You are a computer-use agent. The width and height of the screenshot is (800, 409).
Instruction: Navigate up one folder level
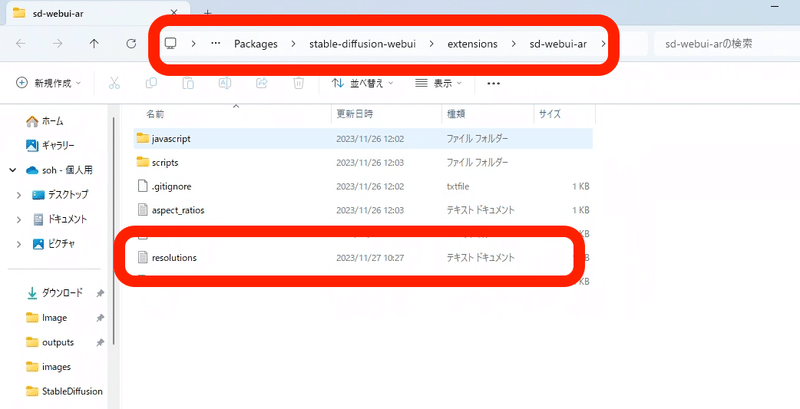pyautogui.click(x=94, y=44)
